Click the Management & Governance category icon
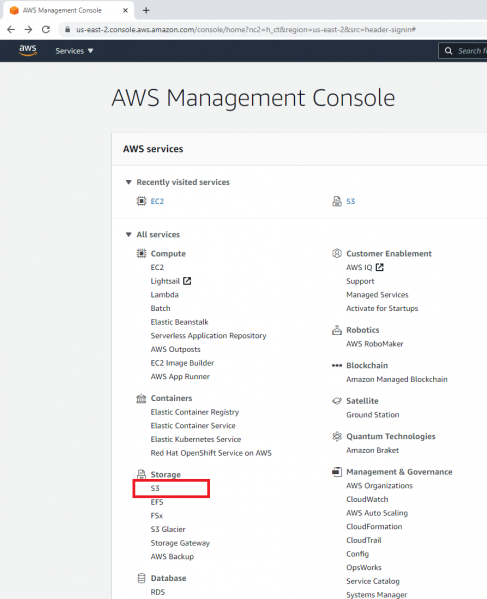The width and height of the screenshot is (487, 599). [337, 472]
